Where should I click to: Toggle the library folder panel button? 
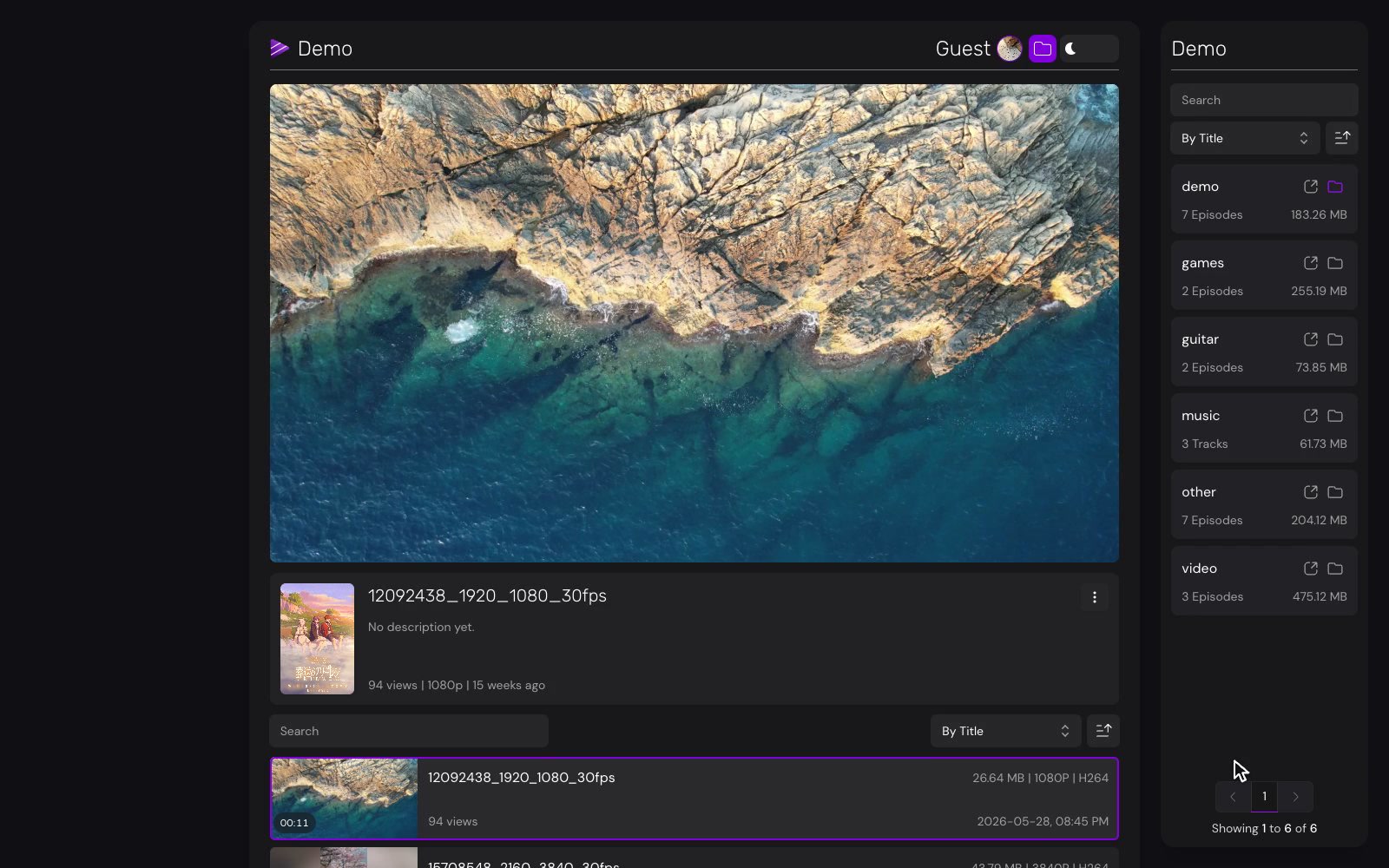click(x=1043, y=49)
